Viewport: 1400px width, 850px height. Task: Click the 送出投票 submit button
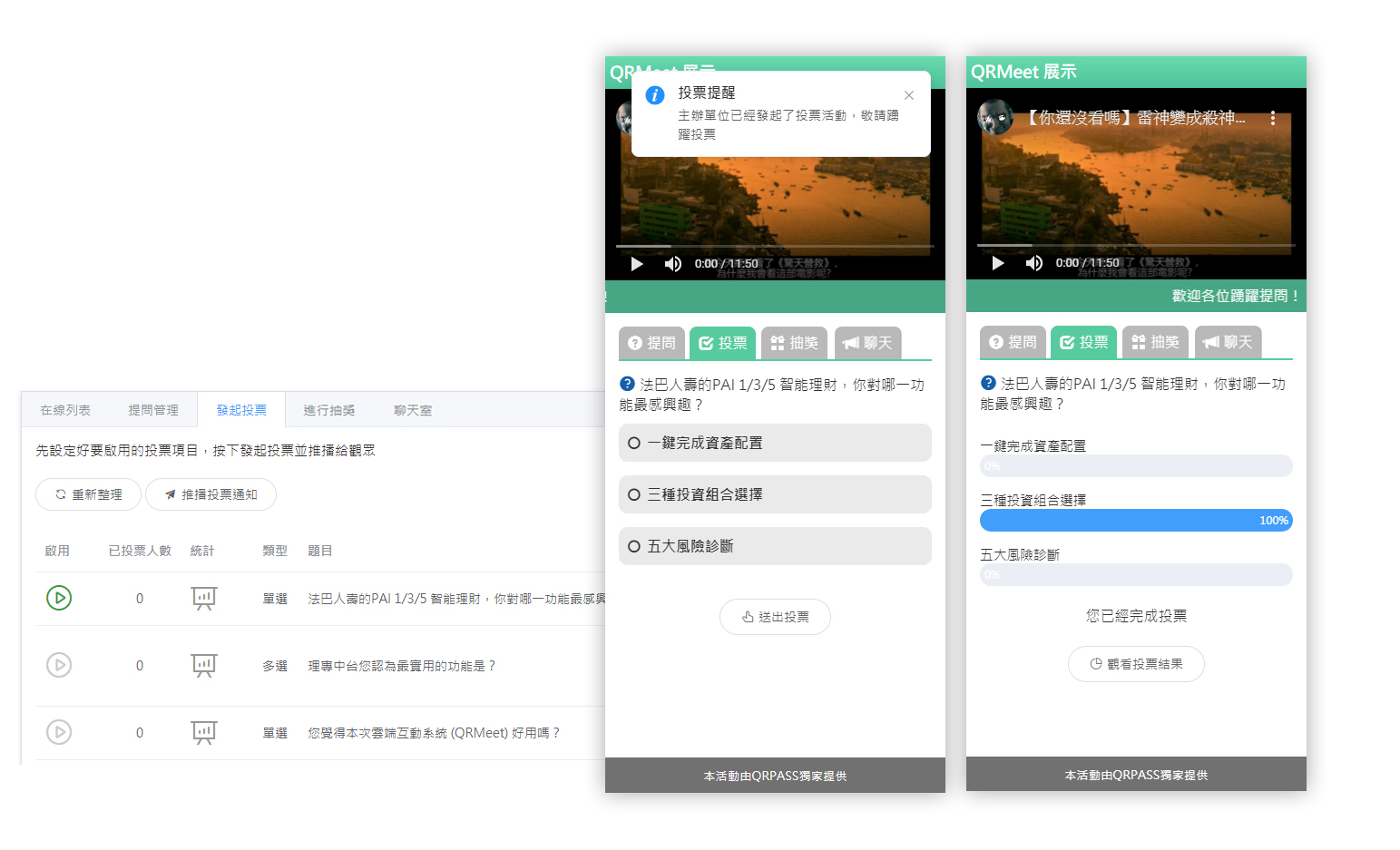(775, 617)
